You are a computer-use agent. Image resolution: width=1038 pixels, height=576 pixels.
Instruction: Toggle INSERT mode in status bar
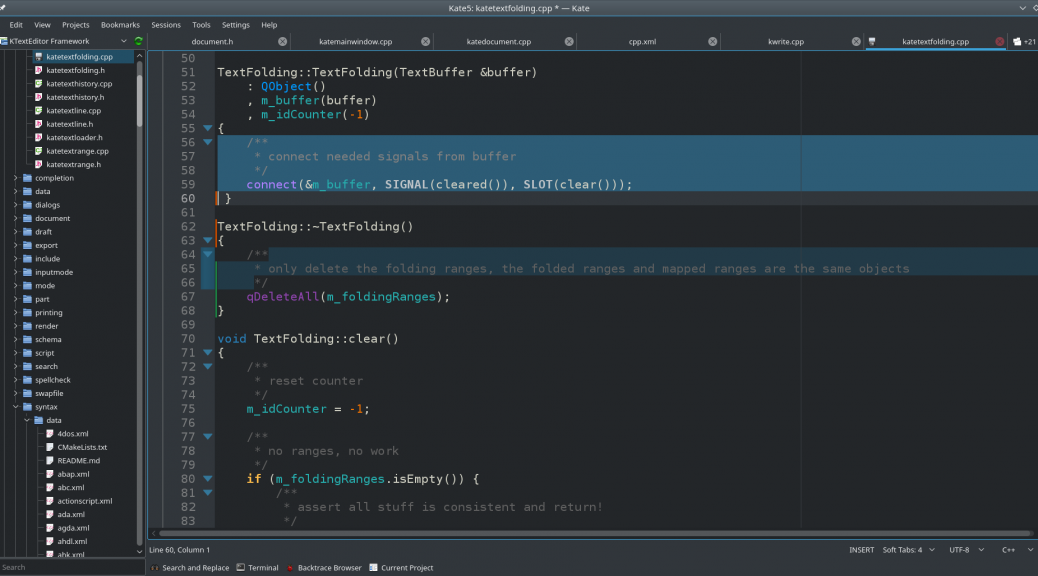(861, 550)
